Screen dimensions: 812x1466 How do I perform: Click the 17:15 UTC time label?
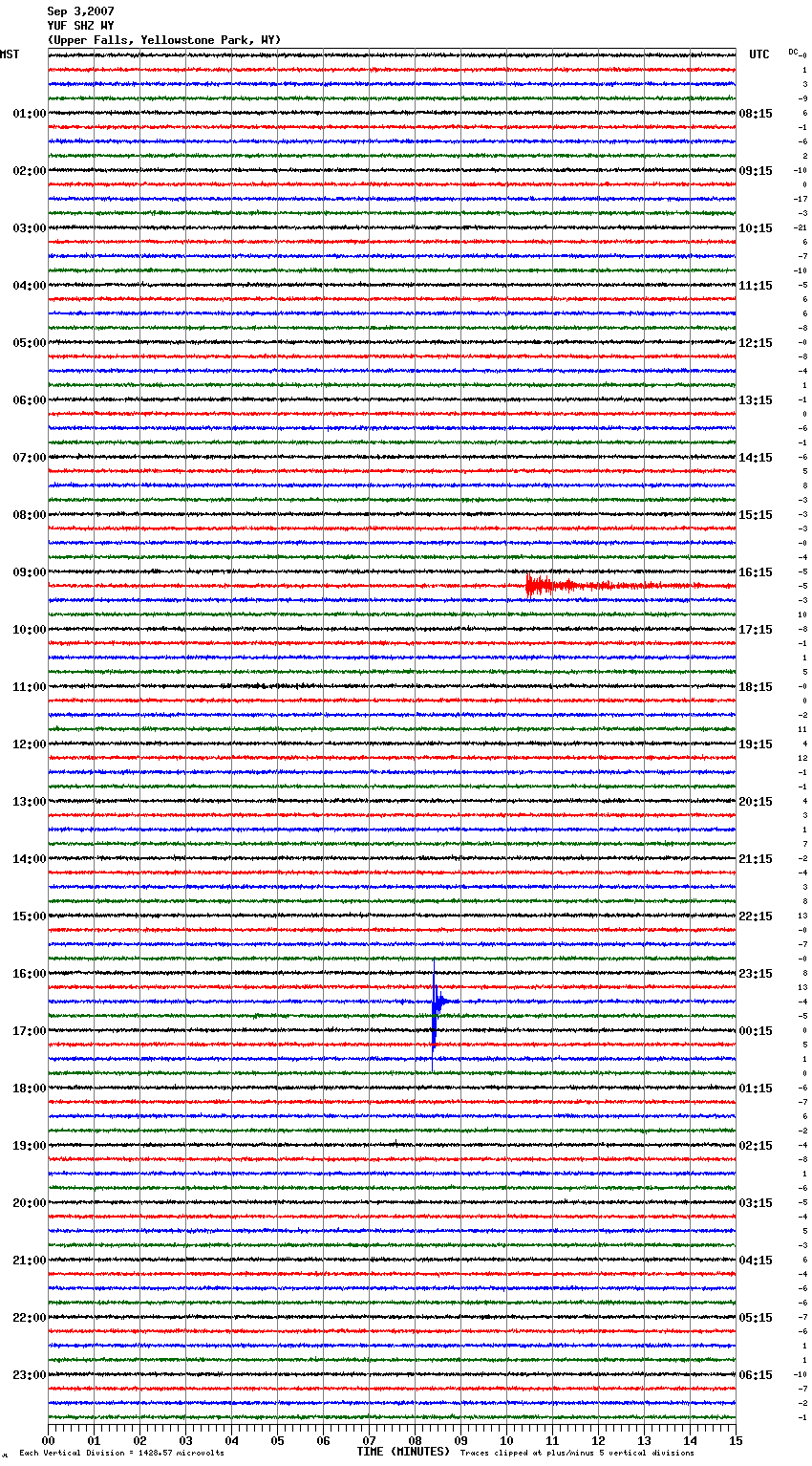[756, 630]
